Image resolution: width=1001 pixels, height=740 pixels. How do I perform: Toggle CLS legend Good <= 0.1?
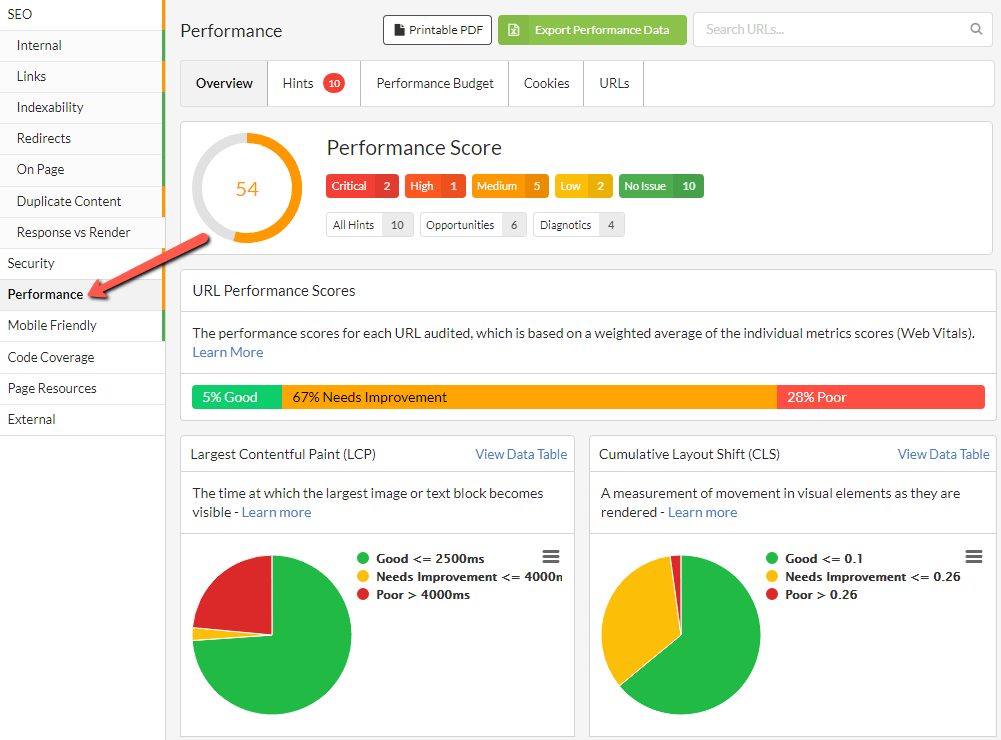pyautogui.click(x=815, y=558)
